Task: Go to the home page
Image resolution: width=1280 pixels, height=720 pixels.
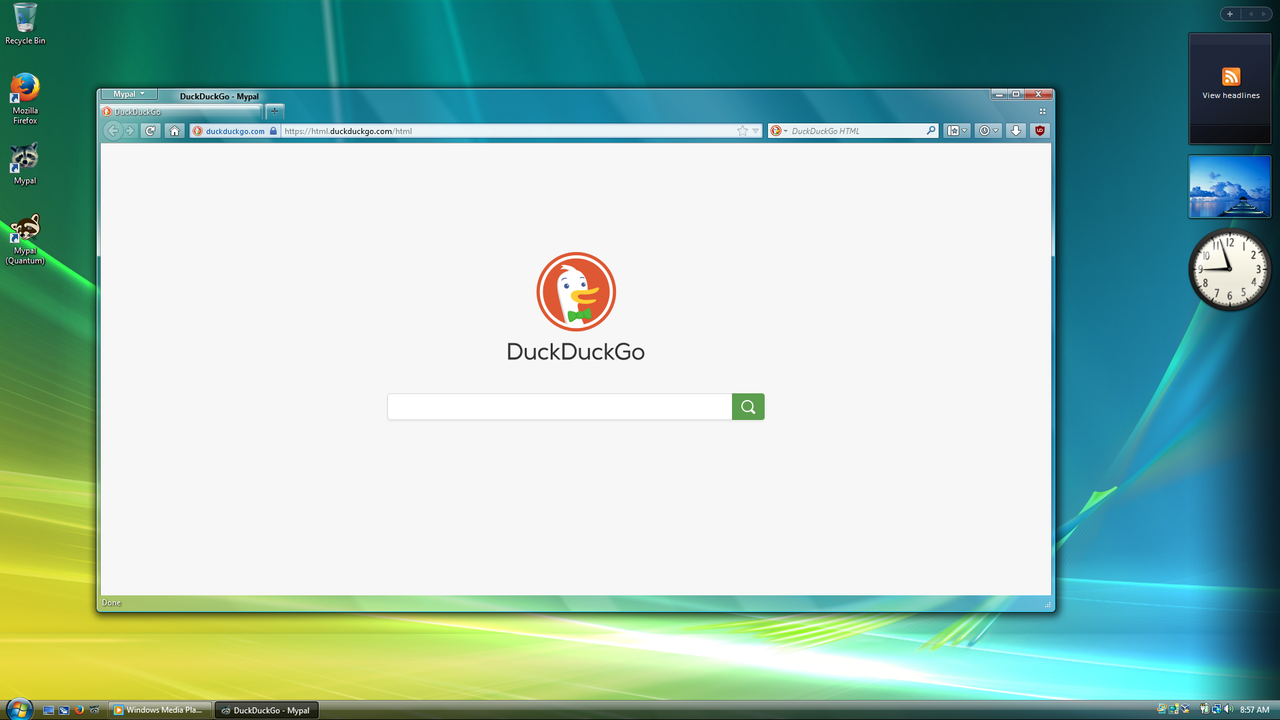Action: pos(175,131)
